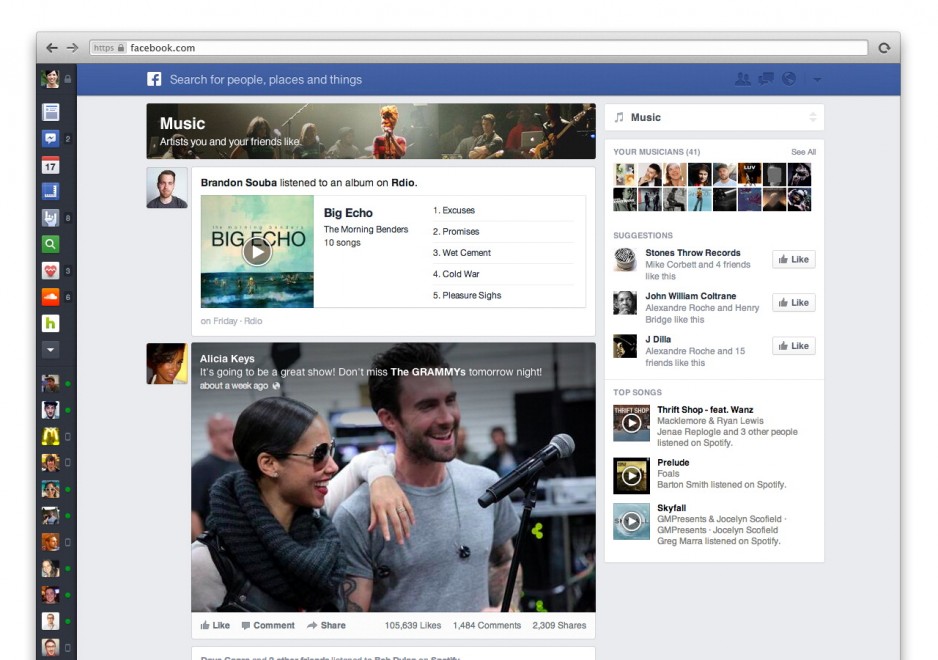The width and height of the screenshot is (938, 660).
Task: Open Messenger from the left sidebar
Action: tap(50, 139)
